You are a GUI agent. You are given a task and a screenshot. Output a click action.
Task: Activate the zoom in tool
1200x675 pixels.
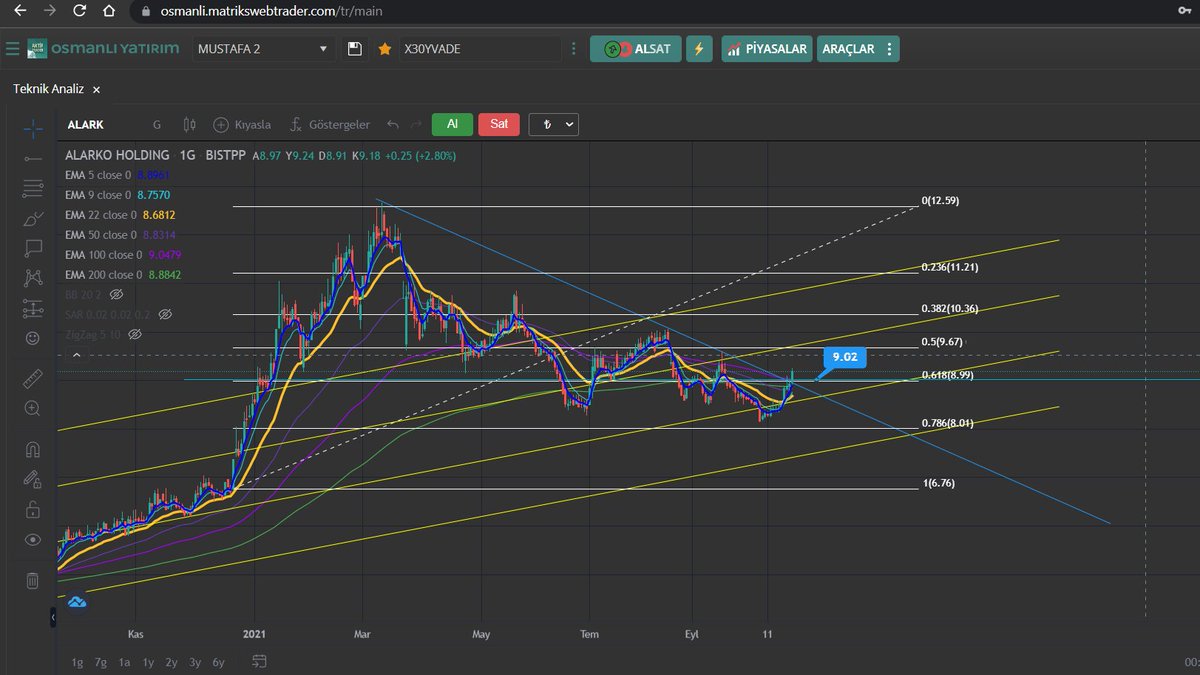32,408
